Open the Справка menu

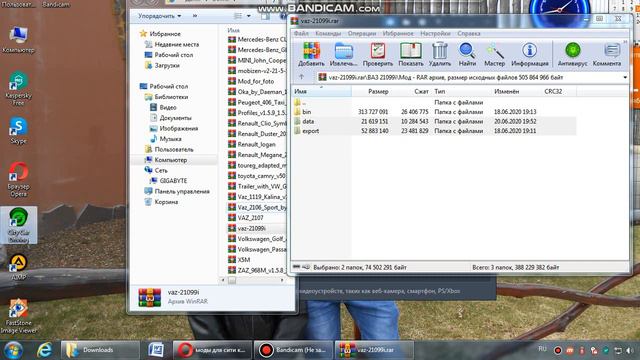pyautogui.click(x=469, y=33)
